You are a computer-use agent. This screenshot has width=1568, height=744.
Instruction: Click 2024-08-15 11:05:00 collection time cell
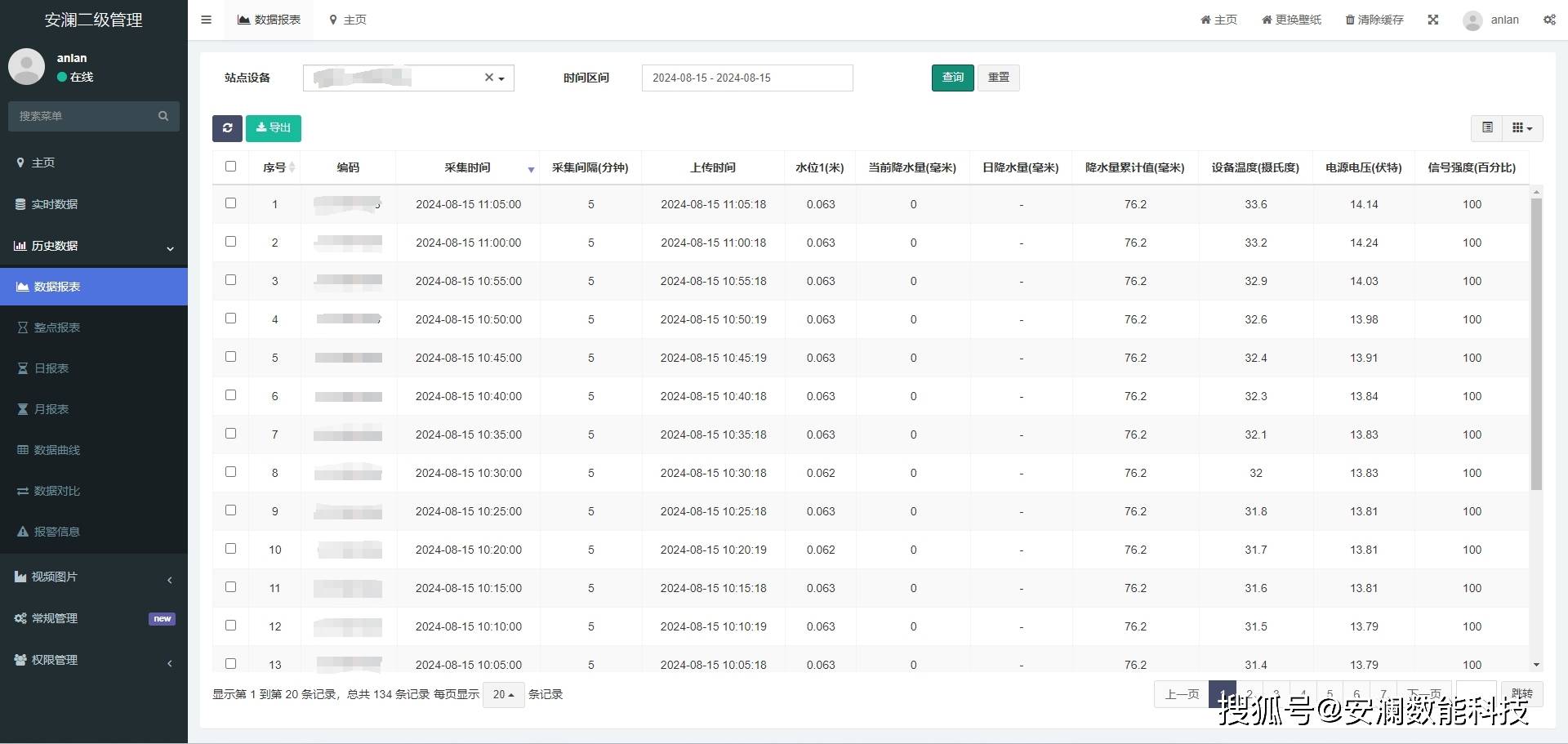[x=468, y=204]
